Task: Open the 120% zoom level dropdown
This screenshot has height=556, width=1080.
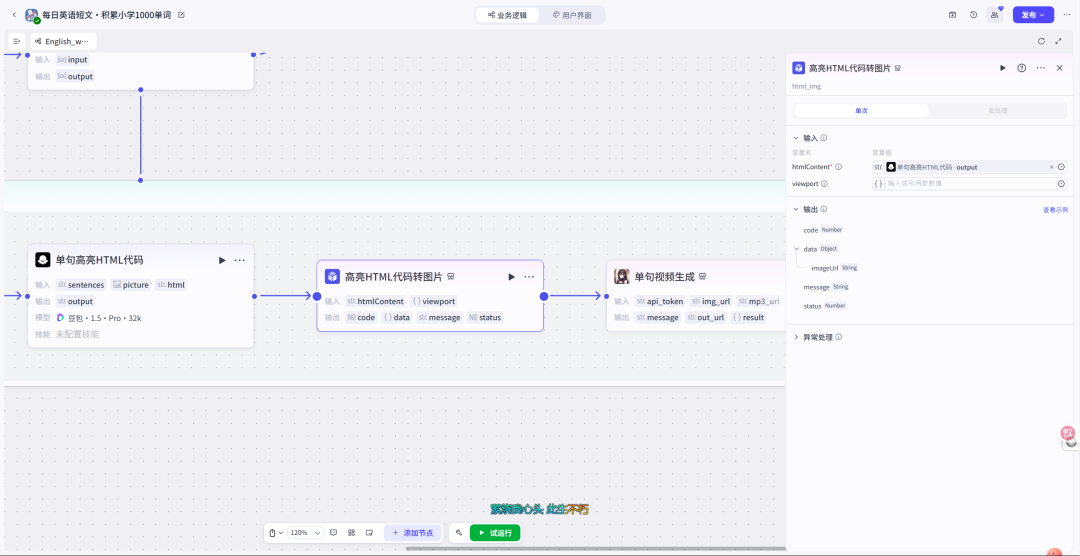Action: (x=306, y=533)
